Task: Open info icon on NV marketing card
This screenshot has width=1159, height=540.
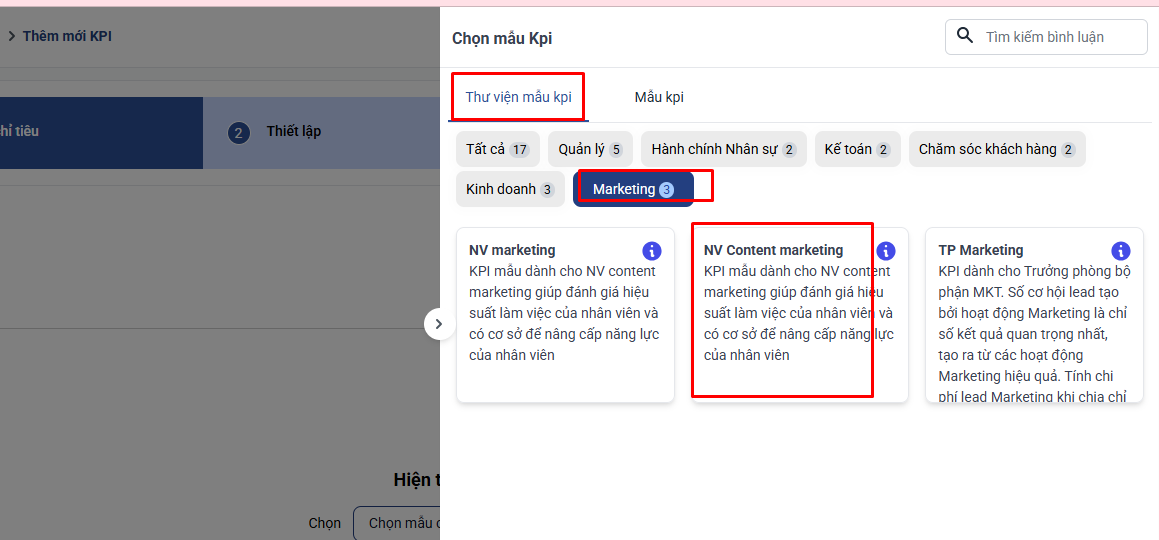Action: [652, 251]
